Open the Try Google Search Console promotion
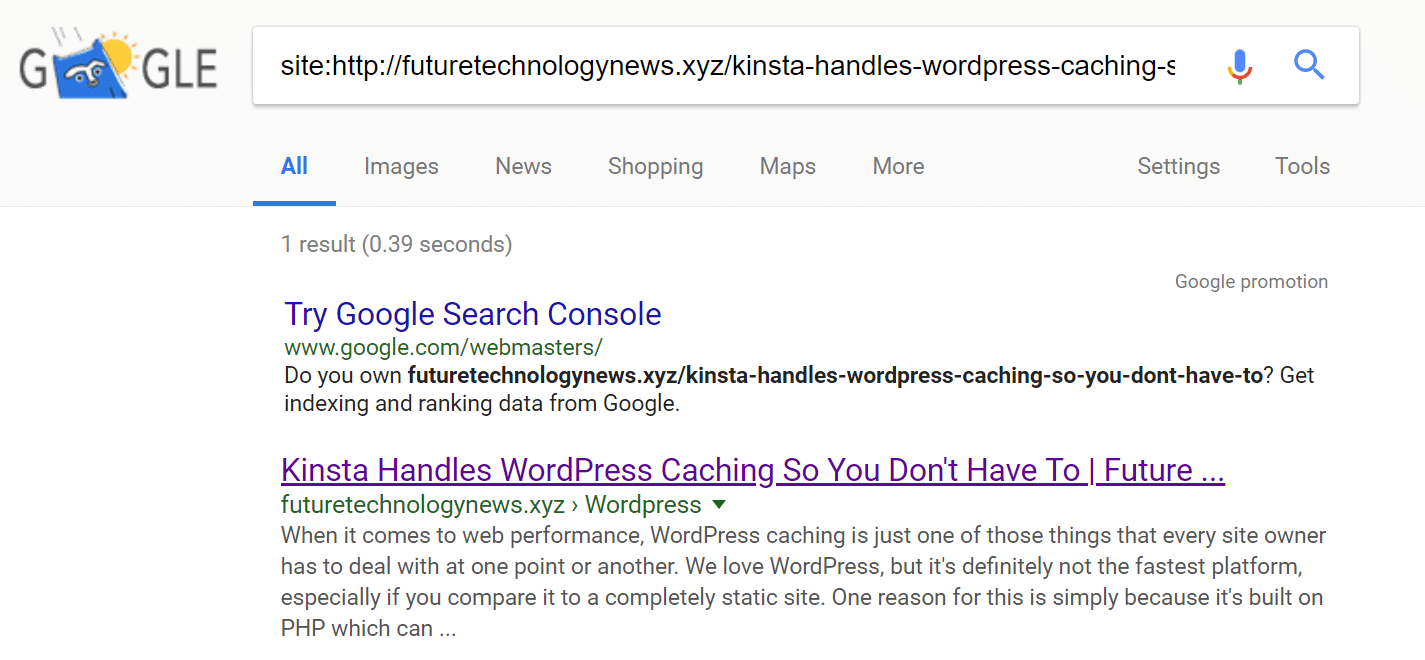 (471, 313)
